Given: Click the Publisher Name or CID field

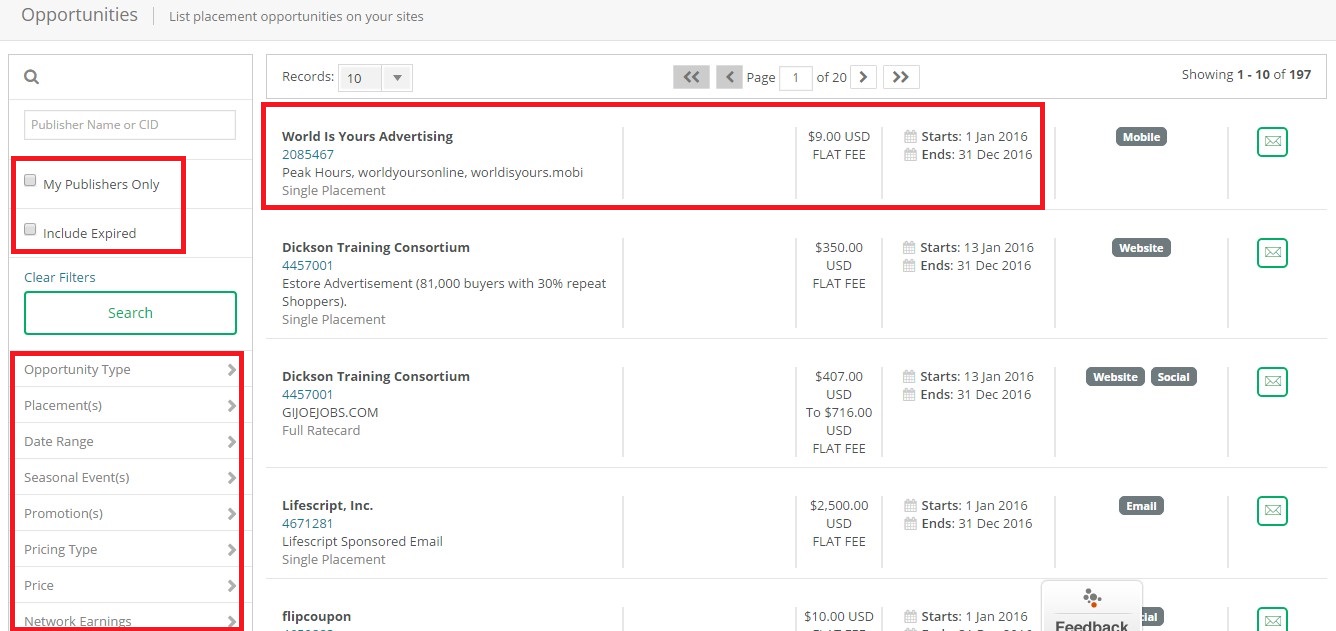Looking at the screenshot, I should [130, 125].
